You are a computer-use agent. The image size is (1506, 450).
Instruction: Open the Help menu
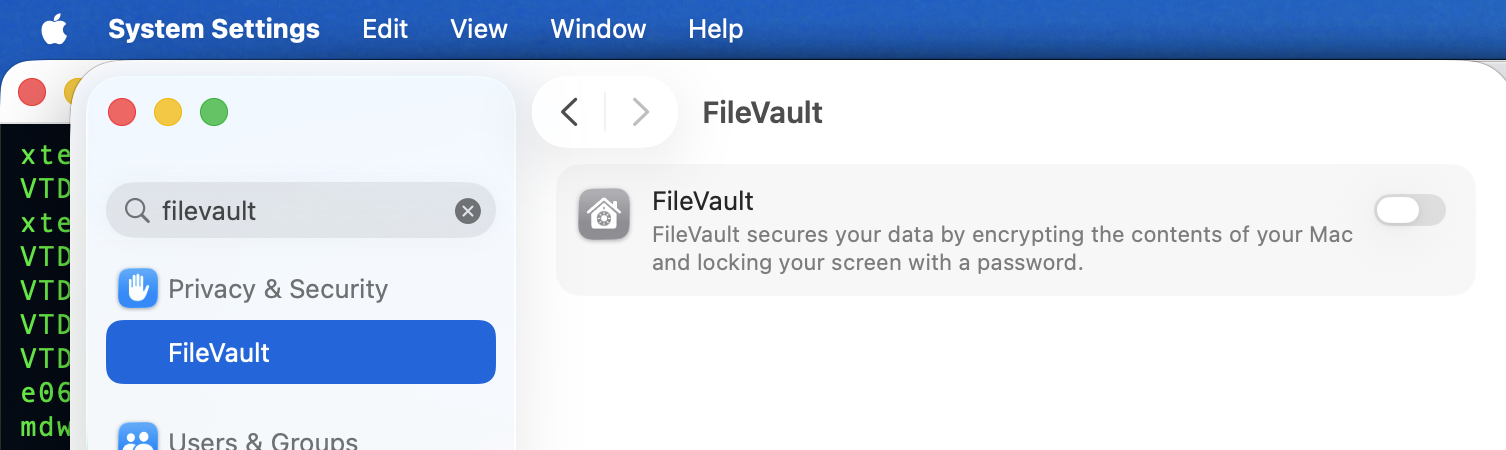tap(716, 29)
